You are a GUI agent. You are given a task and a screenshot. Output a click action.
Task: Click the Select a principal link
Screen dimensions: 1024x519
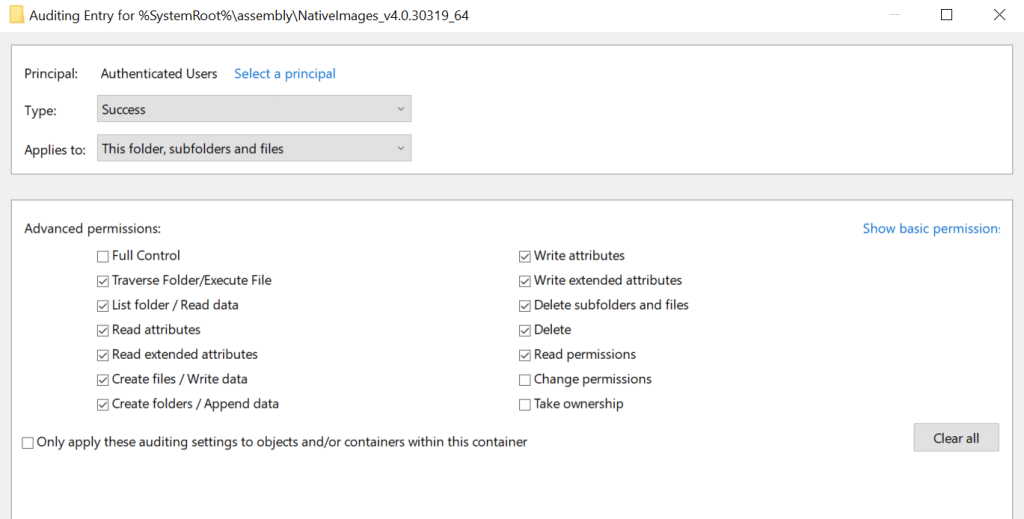[285, 74]
